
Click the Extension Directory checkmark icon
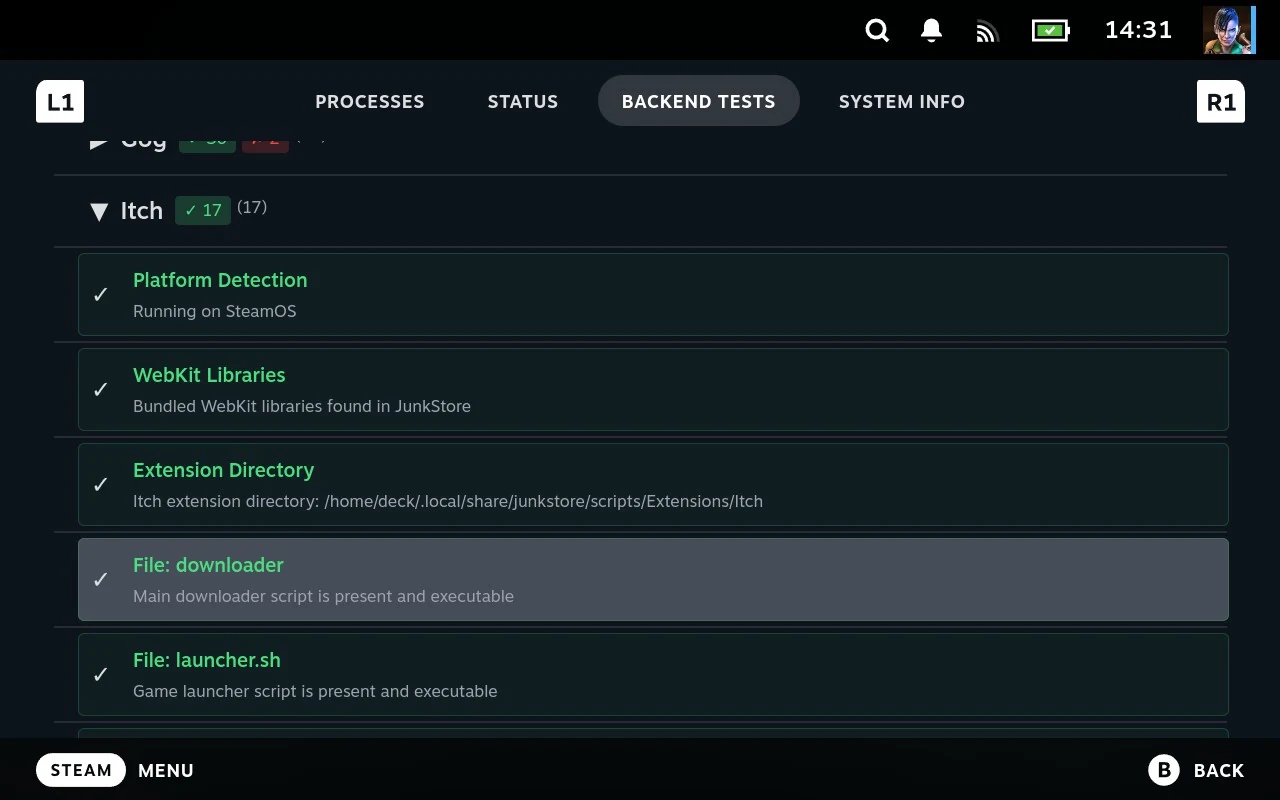coord(101,485)
